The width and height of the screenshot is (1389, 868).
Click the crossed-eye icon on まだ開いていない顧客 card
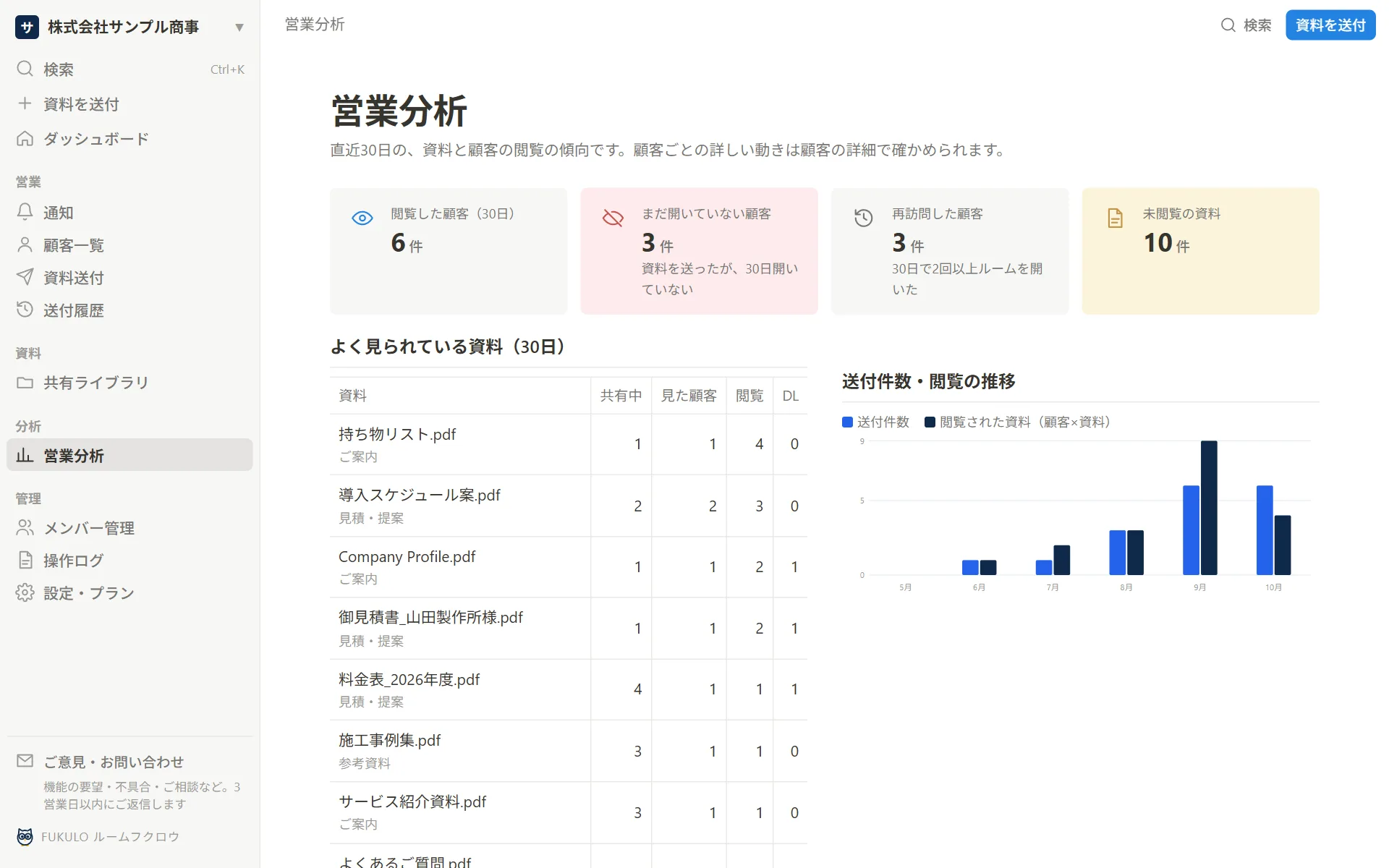click(613, 218)
